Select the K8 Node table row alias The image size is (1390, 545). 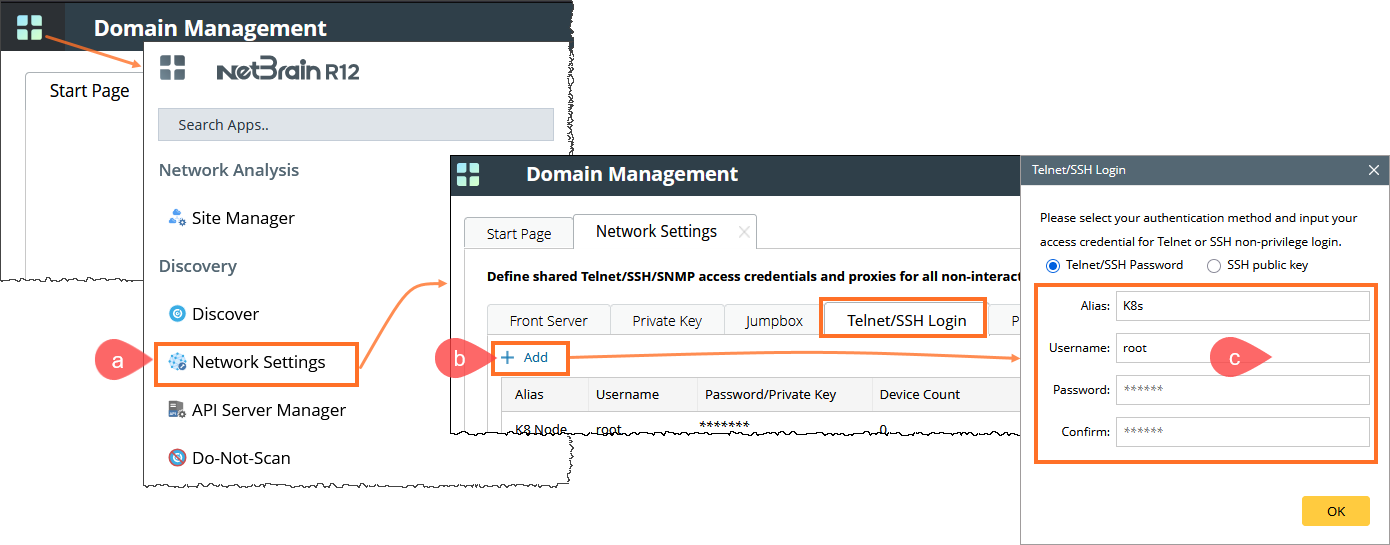541,429
